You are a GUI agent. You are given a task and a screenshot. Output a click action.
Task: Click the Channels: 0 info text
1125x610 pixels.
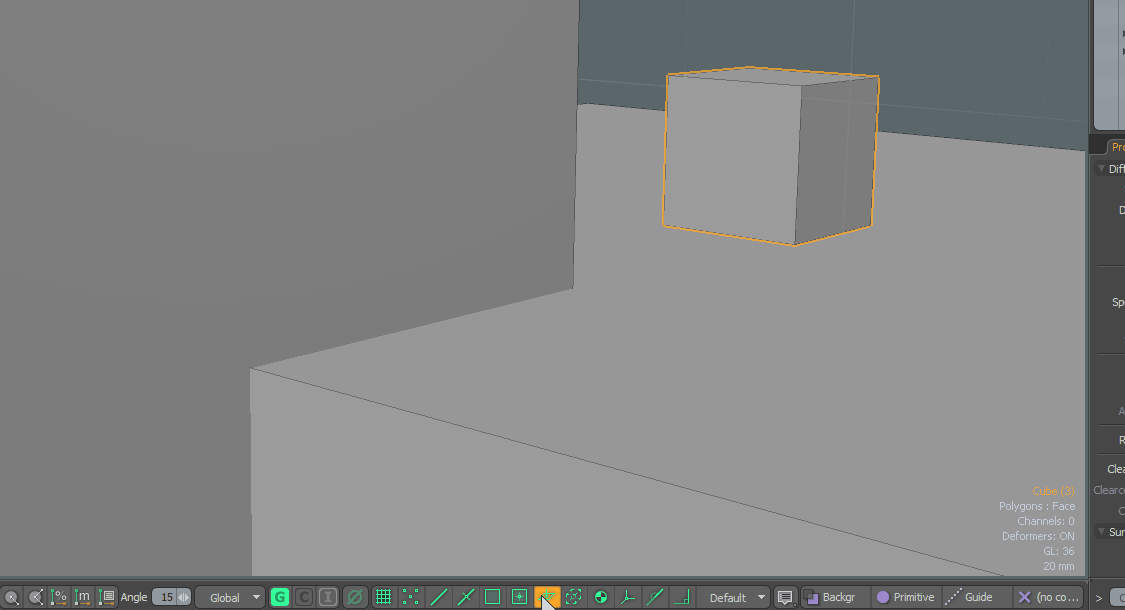(x=1046, y=521)
